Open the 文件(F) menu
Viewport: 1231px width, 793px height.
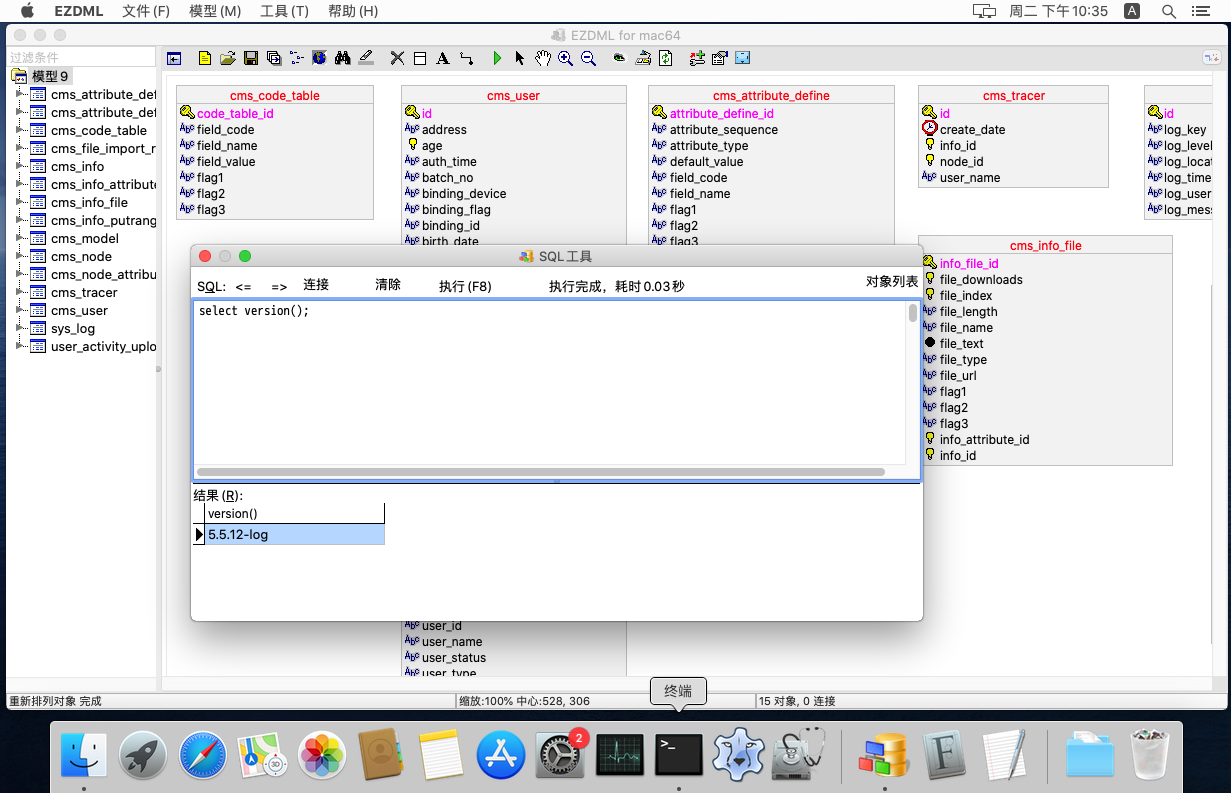pos(146,11)
